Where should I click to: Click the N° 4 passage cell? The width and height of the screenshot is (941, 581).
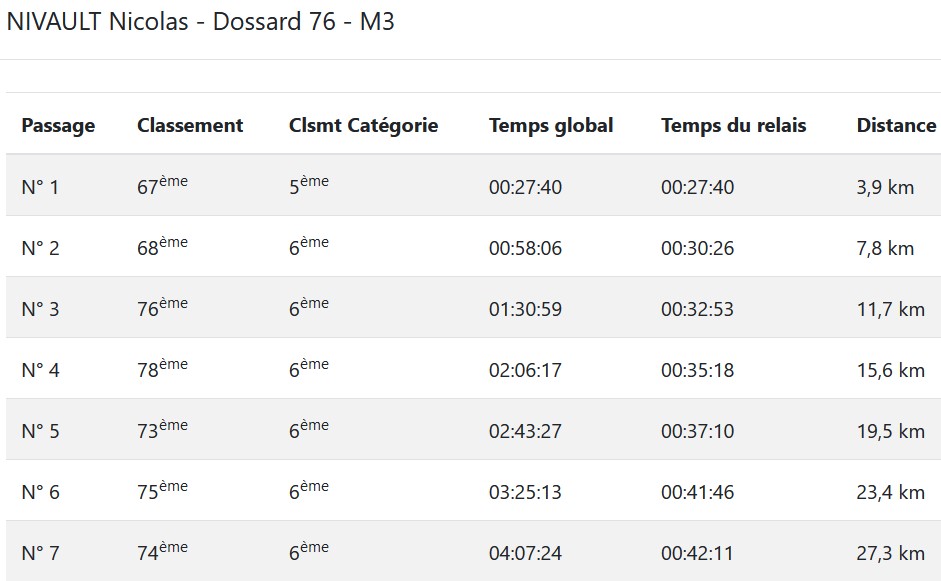40,370
